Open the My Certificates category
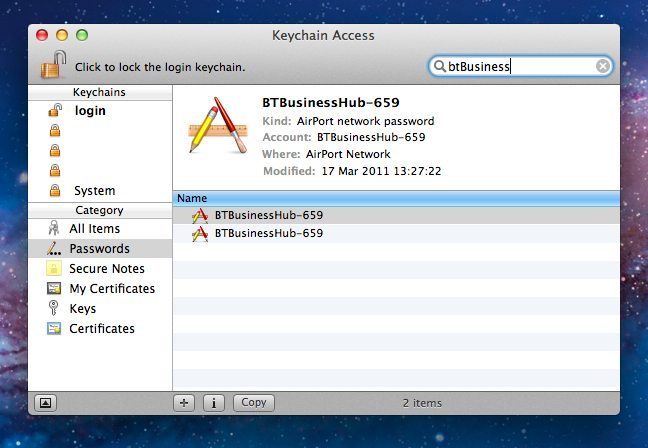648x448 pixels. click(100, 288)
